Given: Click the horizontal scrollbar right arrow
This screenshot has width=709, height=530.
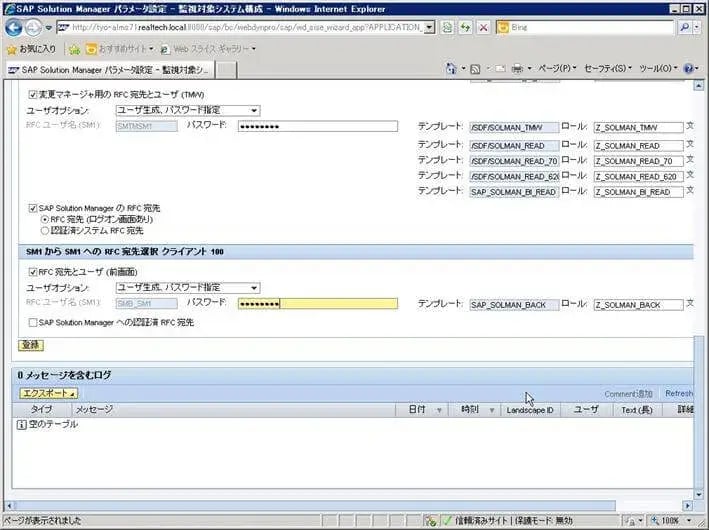Looking at the screenshot, I should 688,506.
